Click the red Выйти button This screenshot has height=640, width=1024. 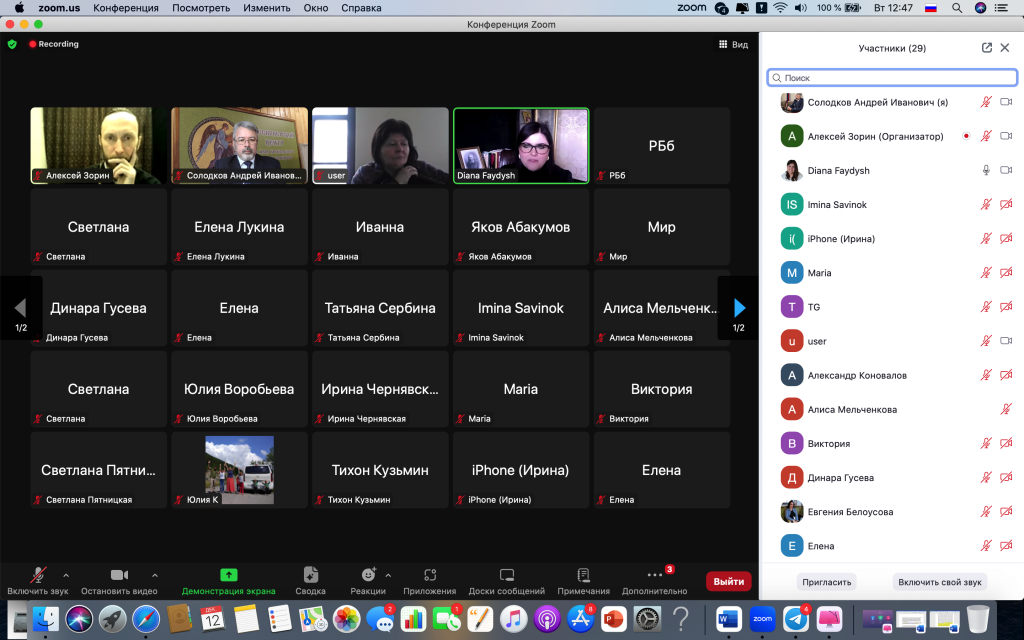click(x=729, y=581)
